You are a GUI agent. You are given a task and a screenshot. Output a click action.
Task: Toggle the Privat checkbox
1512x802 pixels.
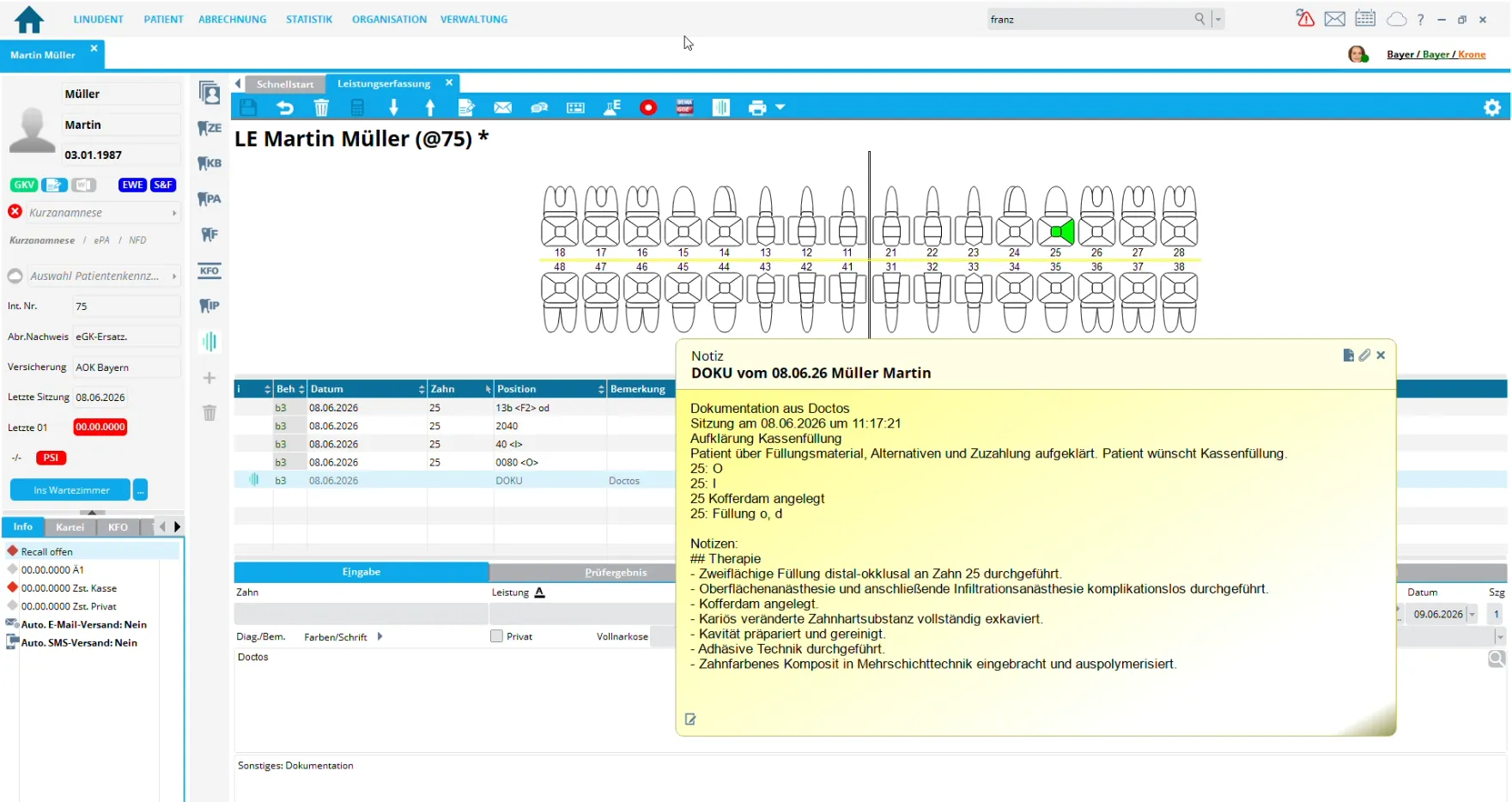point(496,636)
